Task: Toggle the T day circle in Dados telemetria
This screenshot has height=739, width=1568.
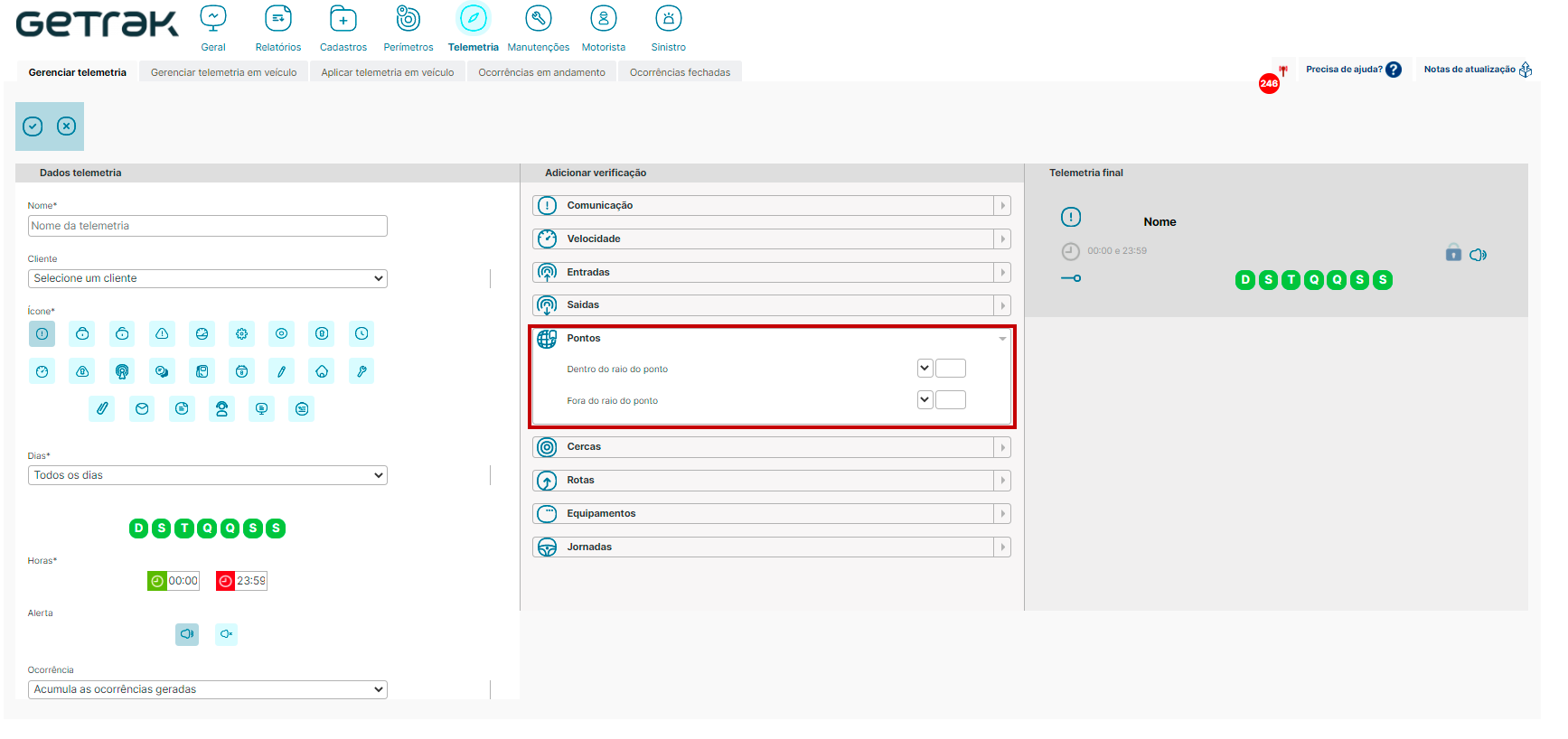Action: coord(184,529)
